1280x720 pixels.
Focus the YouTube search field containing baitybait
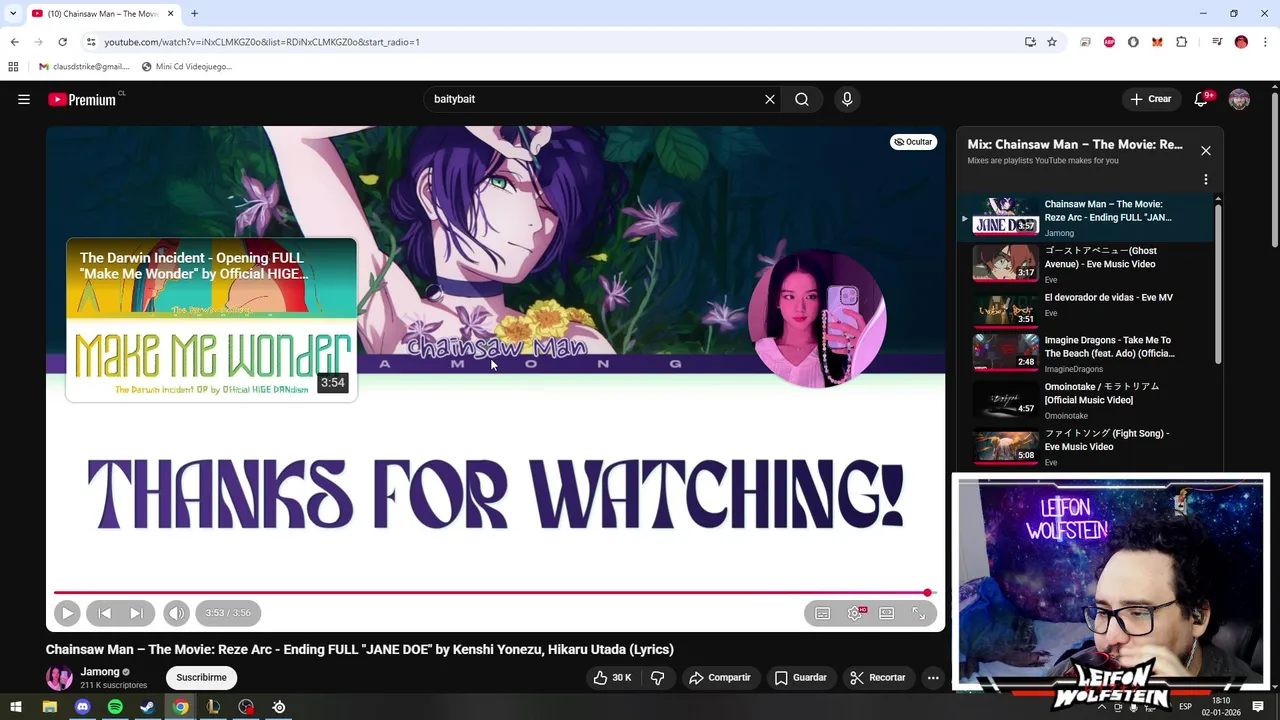click(x=594, y=99)
